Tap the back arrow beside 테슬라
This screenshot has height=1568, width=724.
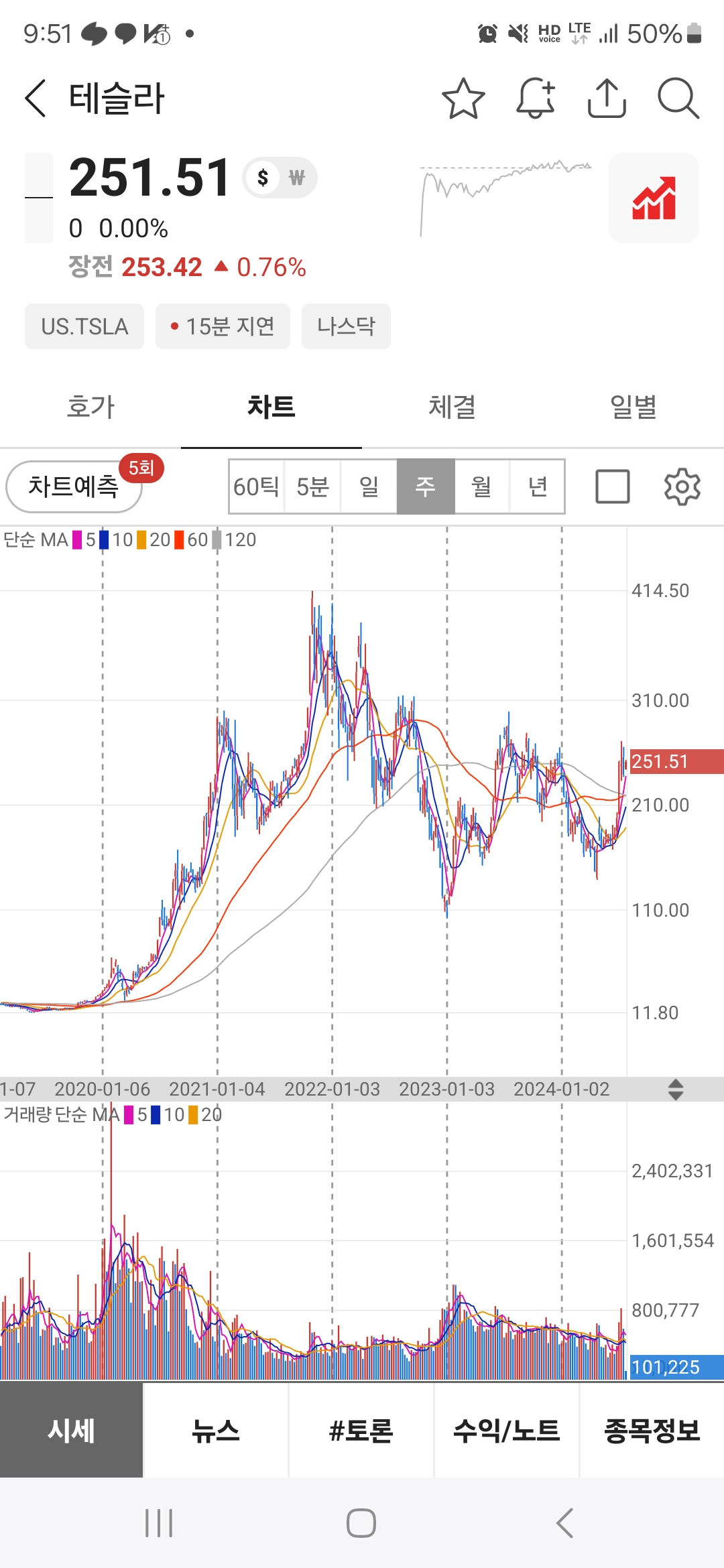(36, 98)
